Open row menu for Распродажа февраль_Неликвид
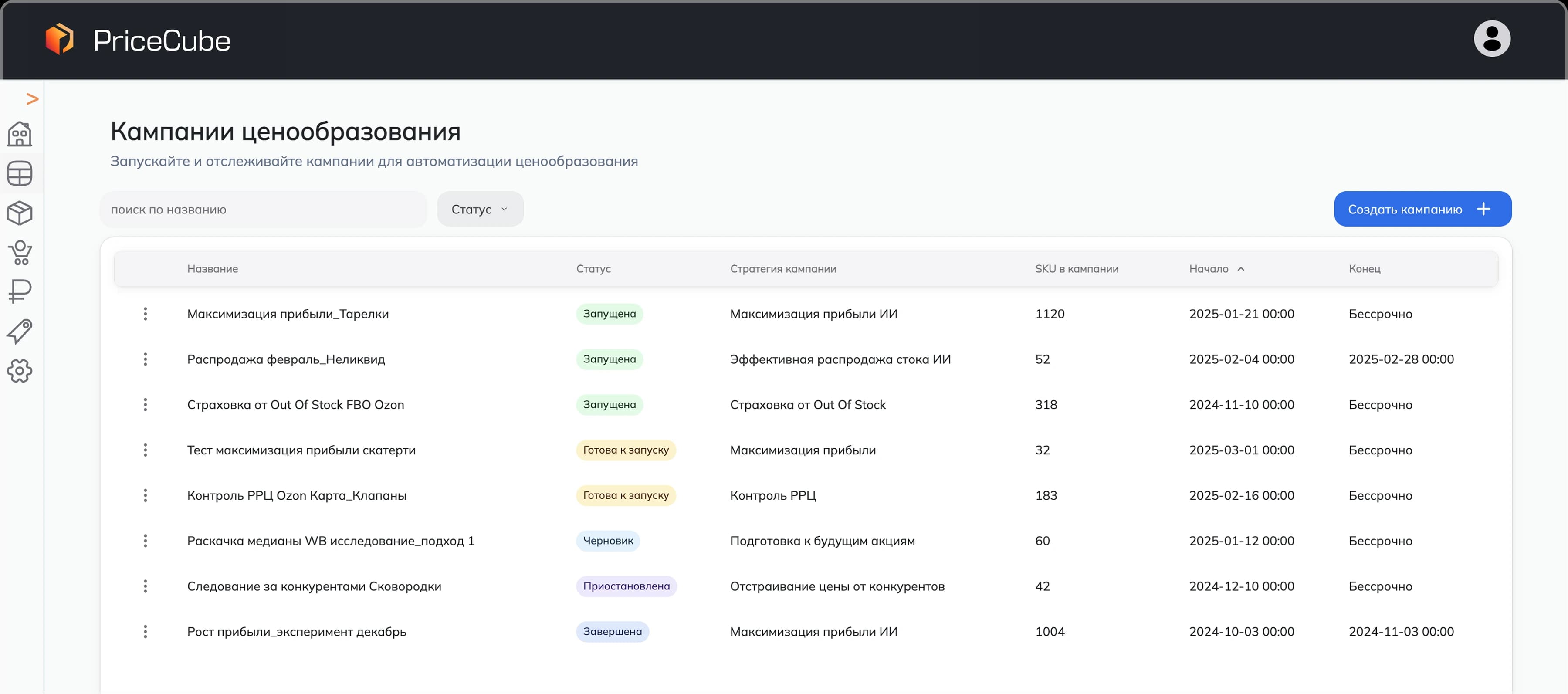 point(145,359)
